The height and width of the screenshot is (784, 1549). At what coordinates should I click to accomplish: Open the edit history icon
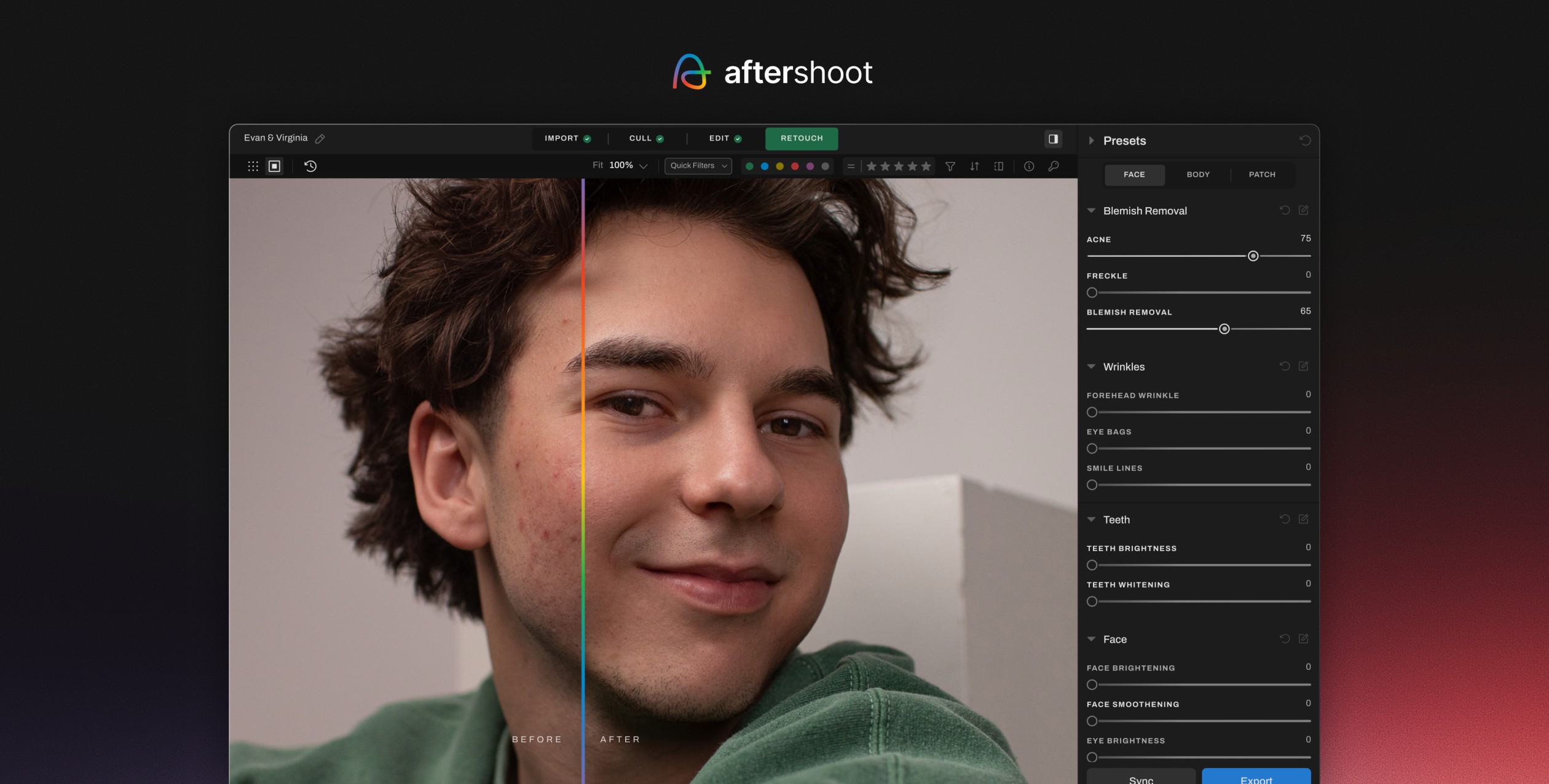click(310, 167)
